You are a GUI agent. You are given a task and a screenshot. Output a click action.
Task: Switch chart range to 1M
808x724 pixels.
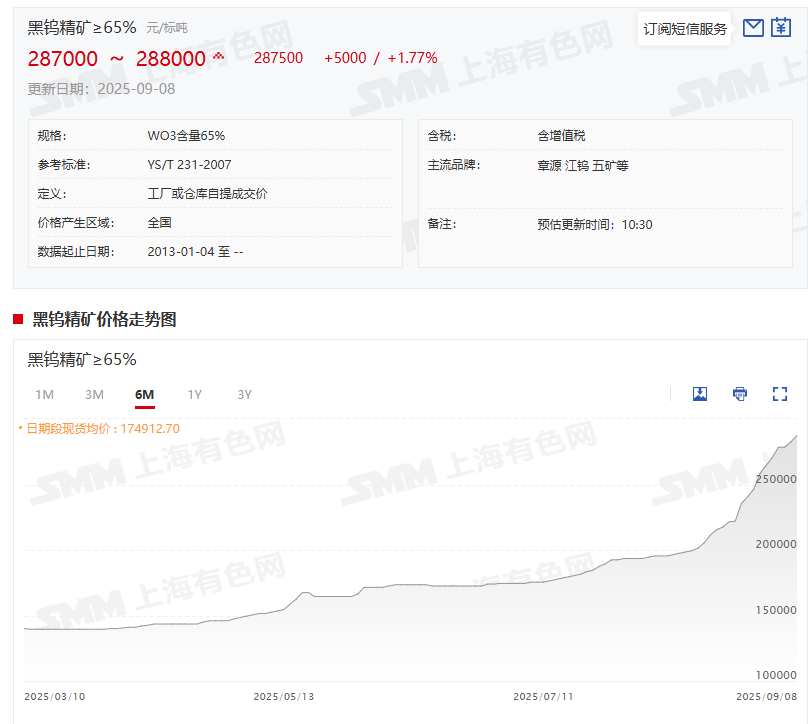click(x=44, y=395)
